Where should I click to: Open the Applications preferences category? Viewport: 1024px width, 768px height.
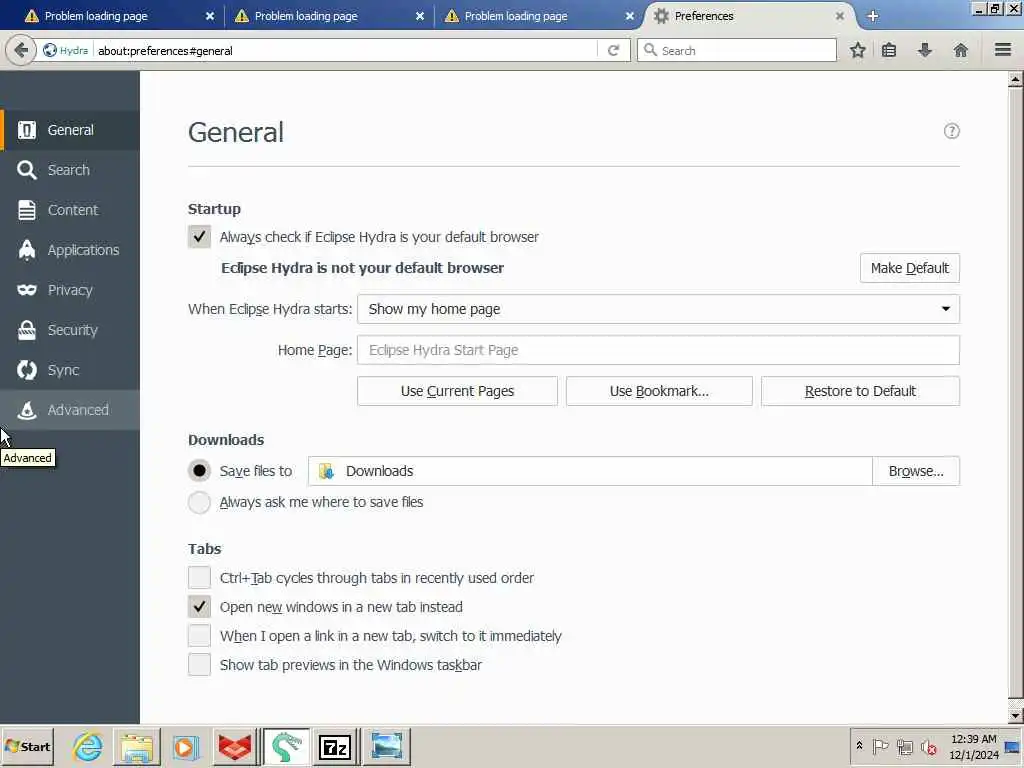[70, 250]
